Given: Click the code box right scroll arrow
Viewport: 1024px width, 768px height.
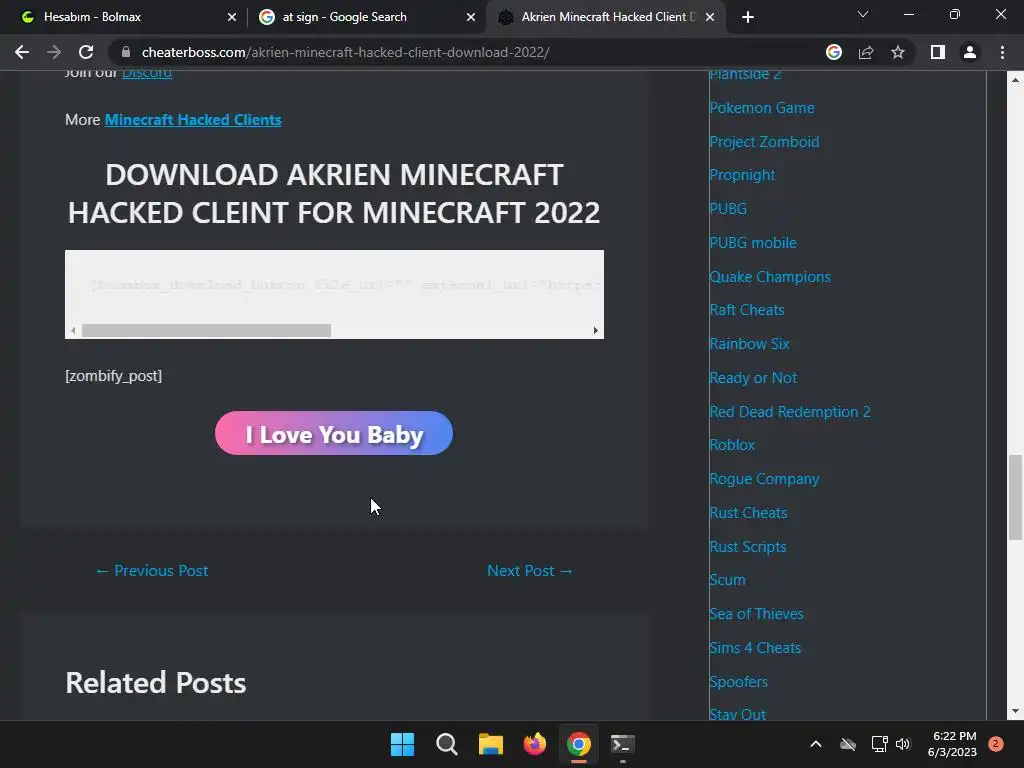Looking at the screenshot, I should pos(596,330).
